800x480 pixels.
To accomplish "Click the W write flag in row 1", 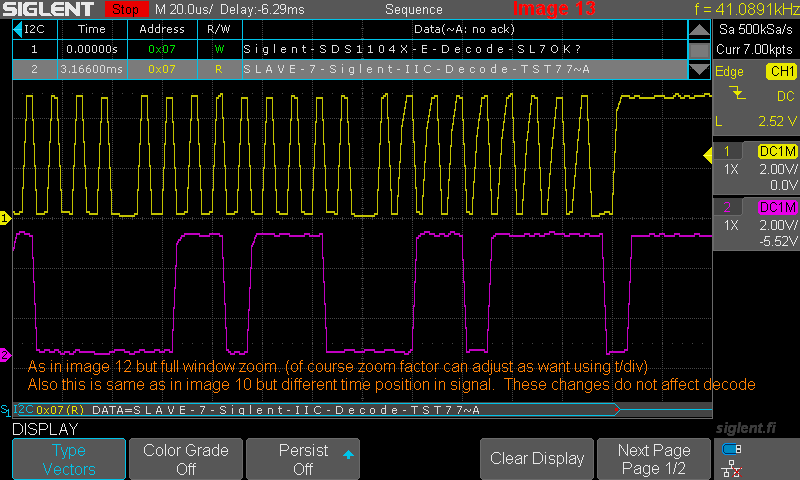I will [219, 49].
